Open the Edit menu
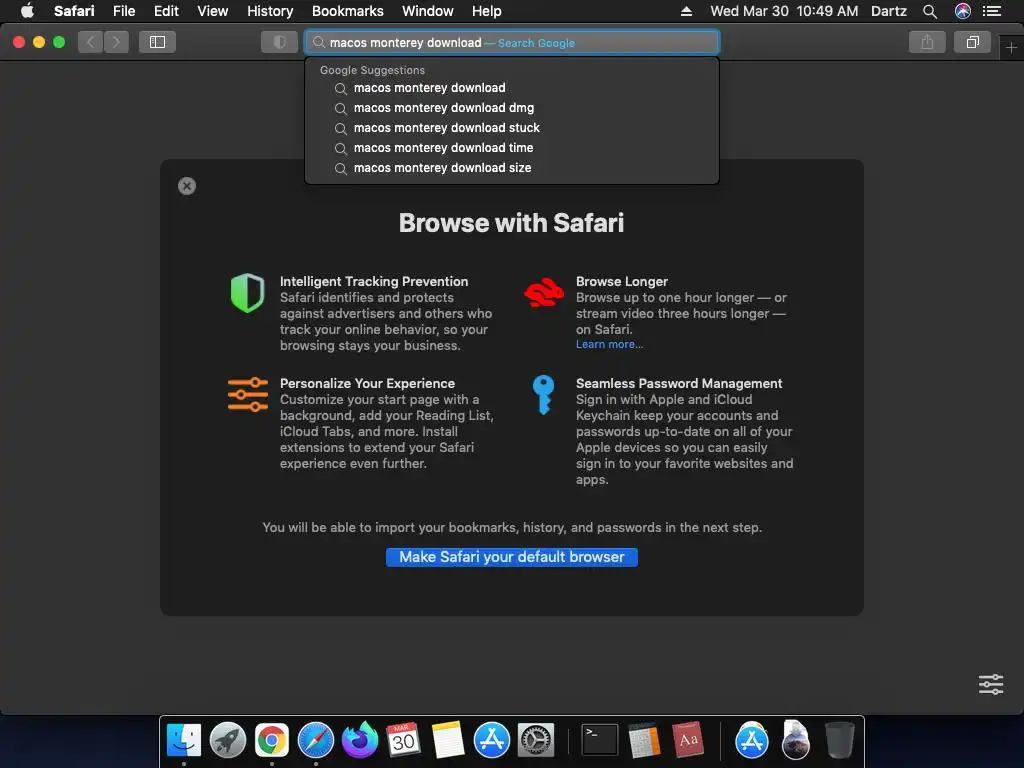The image size is (1024, 768). point(166,11)
